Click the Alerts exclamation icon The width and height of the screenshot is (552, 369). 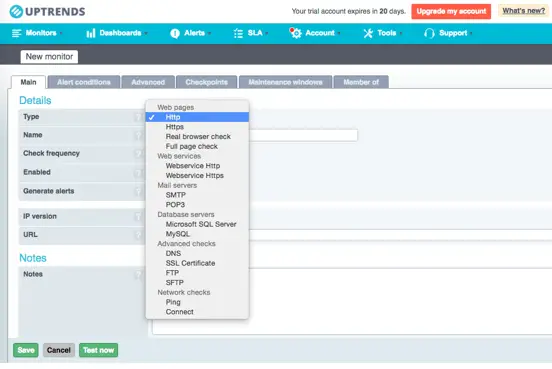175,33
